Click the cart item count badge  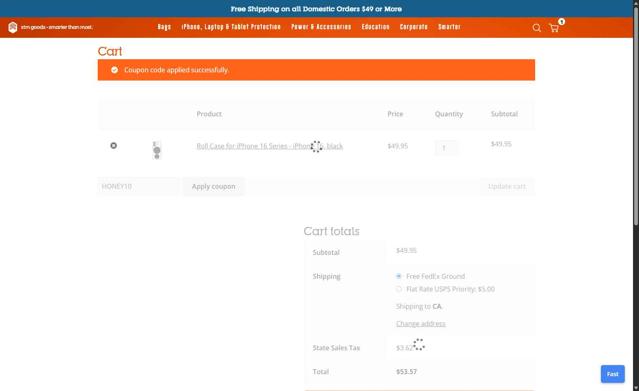point(562,22)
